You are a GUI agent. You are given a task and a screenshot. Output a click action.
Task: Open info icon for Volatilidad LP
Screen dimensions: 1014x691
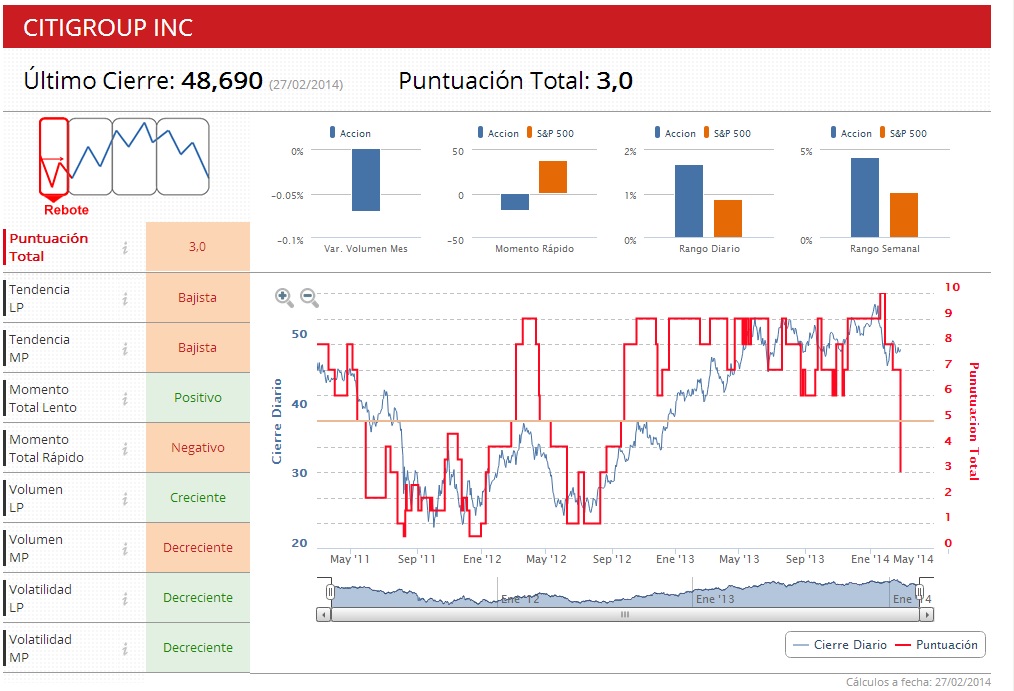coord(125,599)
